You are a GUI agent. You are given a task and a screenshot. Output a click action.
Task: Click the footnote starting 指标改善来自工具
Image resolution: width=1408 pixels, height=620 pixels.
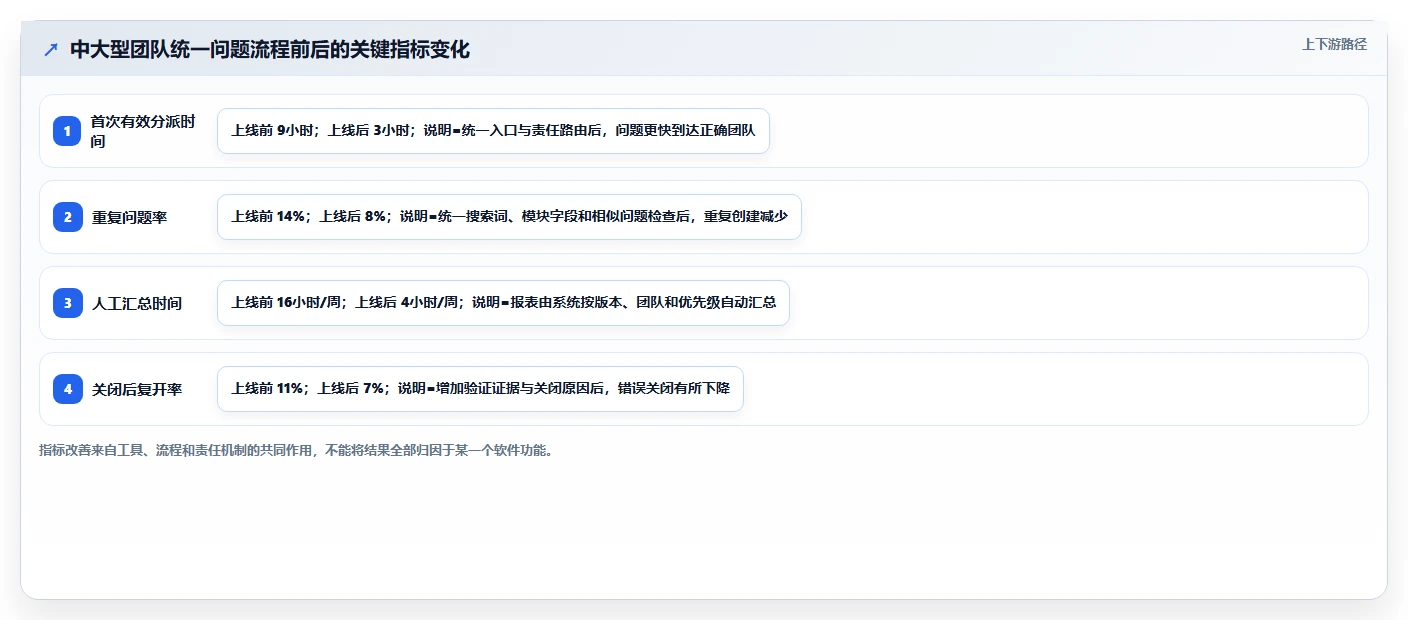pyautogui.click(x=296, y=450)
